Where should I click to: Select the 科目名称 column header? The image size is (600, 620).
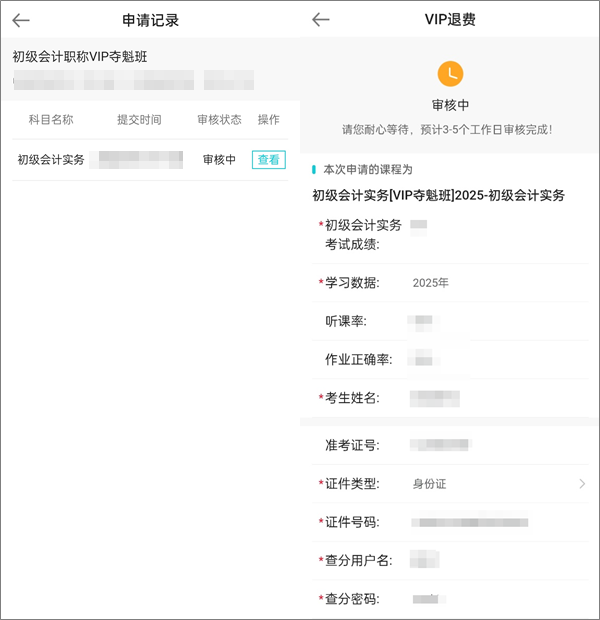click(x=51, y=120)
